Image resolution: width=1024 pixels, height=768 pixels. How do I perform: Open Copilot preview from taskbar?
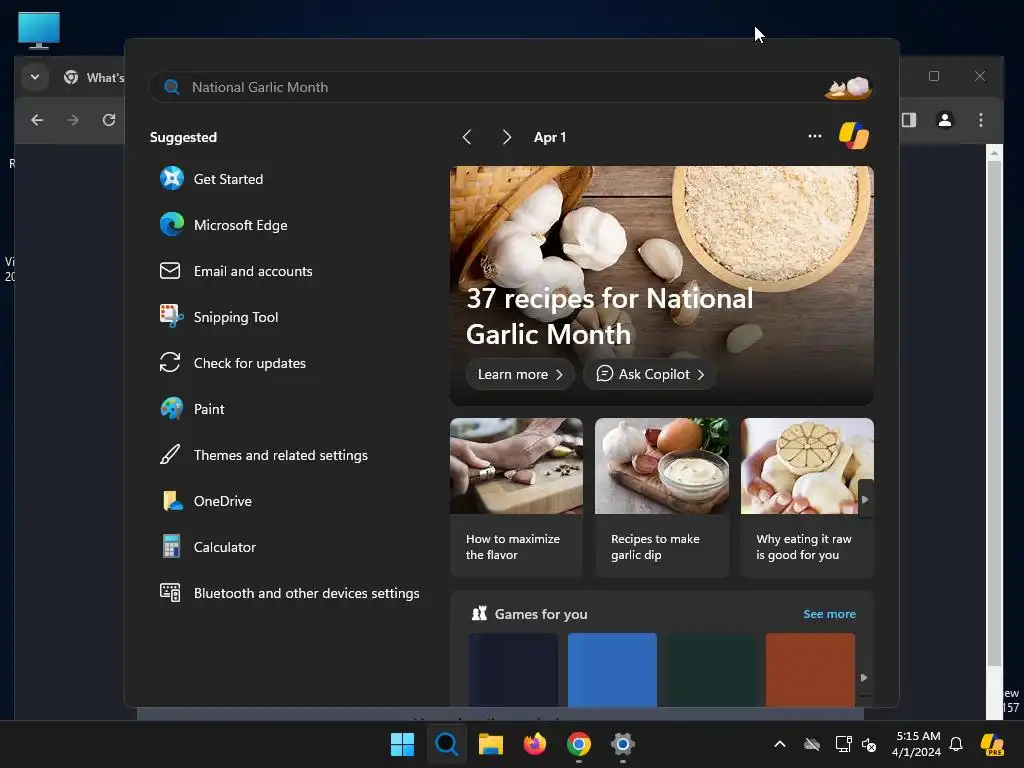(x=993, y=744)
